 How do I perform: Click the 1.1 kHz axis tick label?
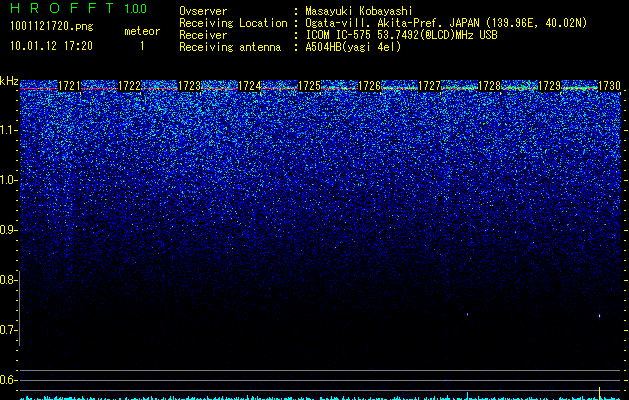pyautogui.click(x=8, y=130)
